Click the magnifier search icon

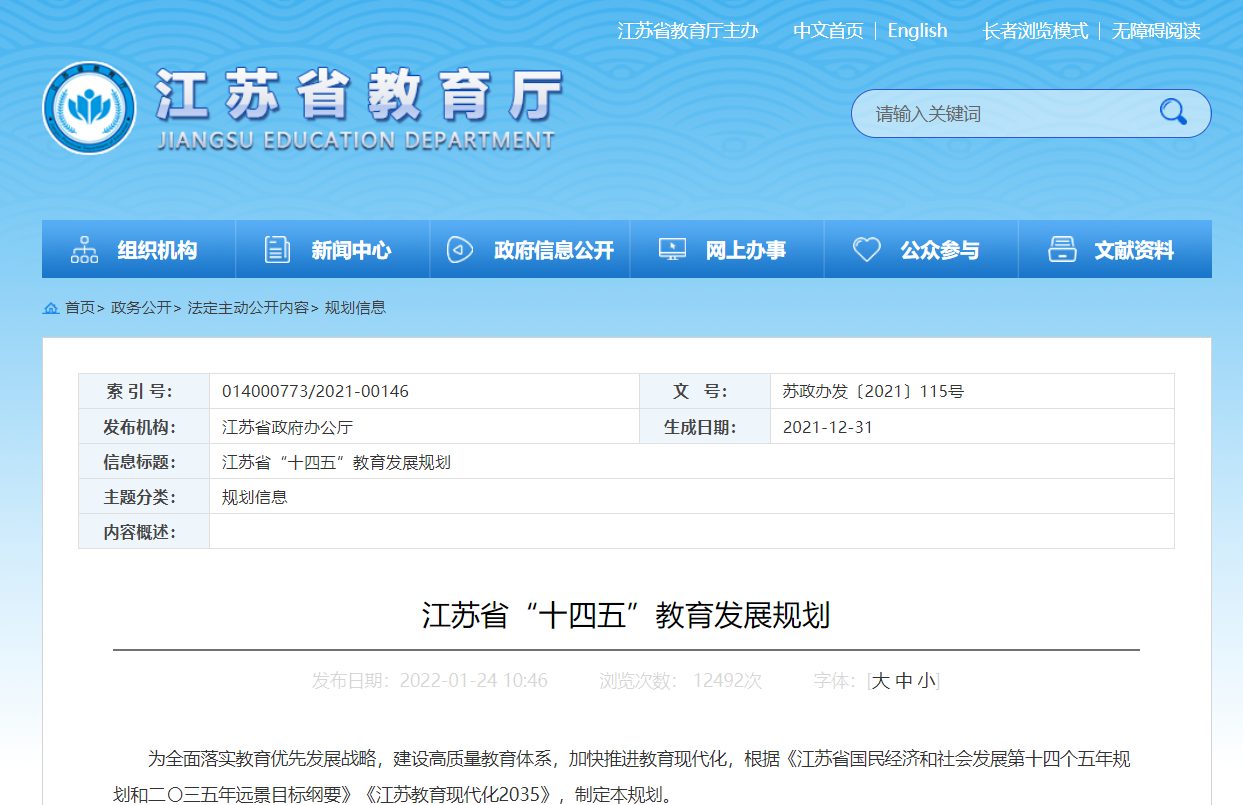[x=1172, y=113]
